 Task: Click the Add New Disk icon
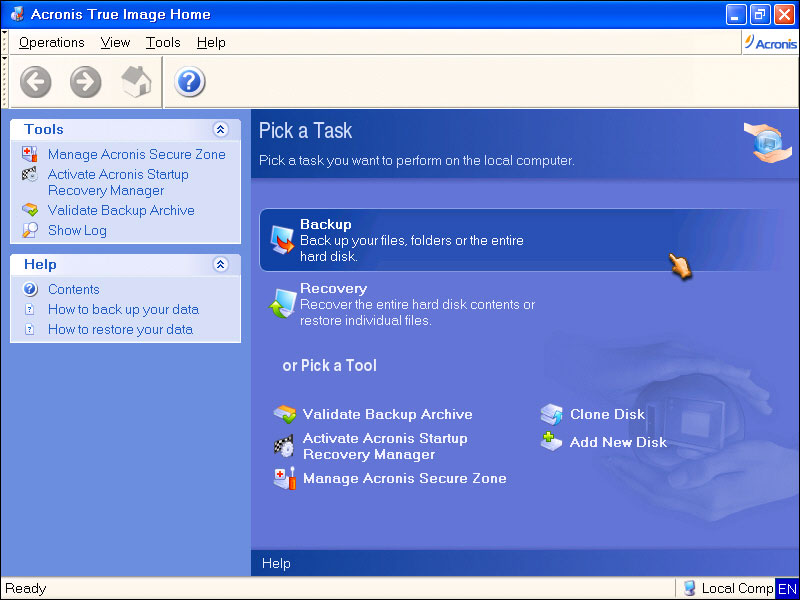click(x=551, y=441)
